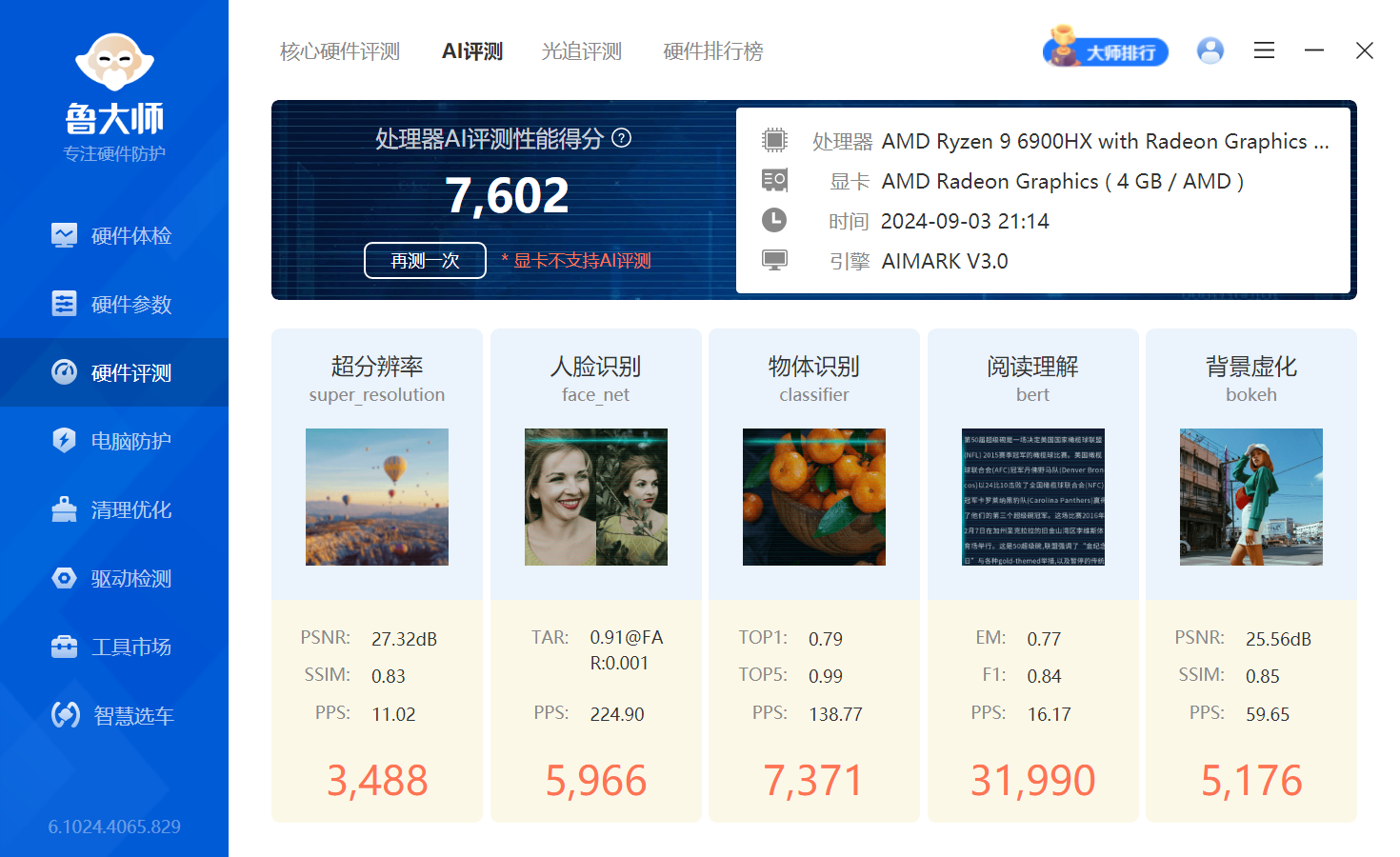Click the 背景虚化 card title
1400x857 pixels.
pos(1251,367)
